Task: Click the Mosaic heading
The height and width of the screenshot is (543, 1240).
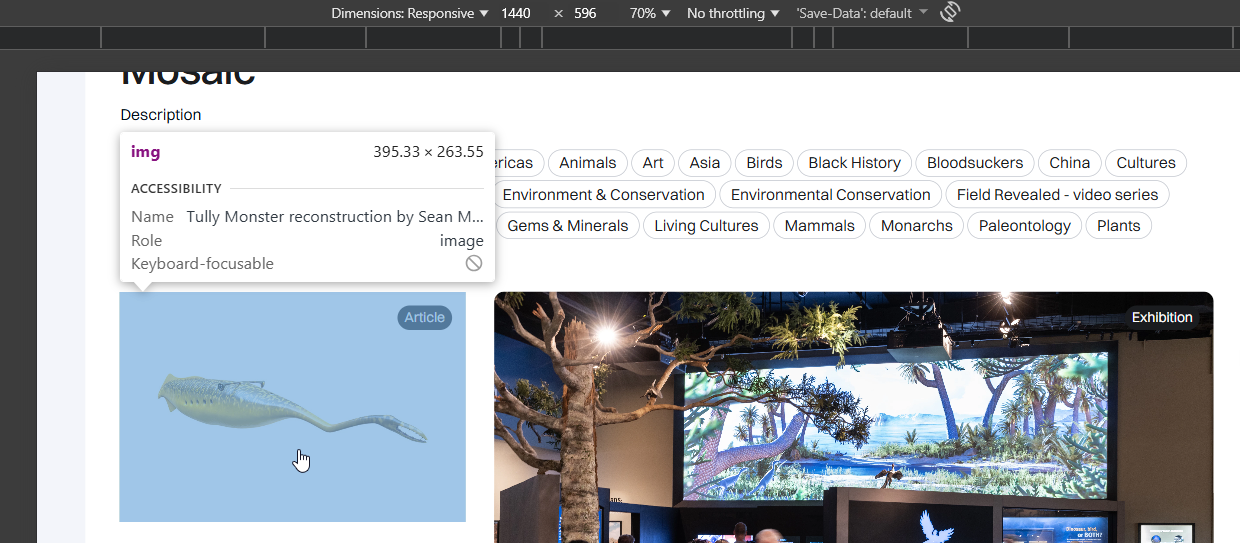Action: [188, 77]
